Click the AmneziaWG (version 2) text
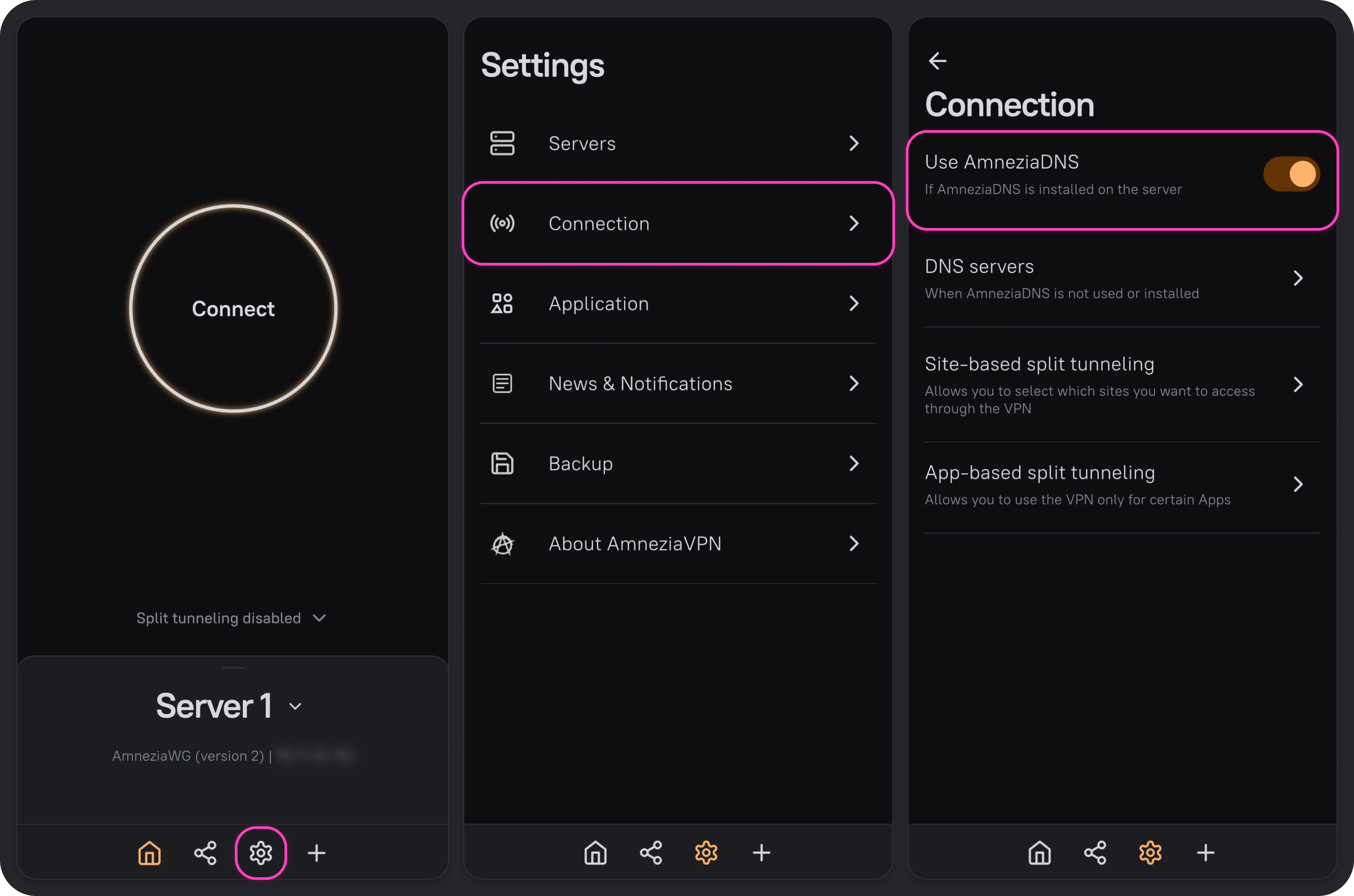Viewport: 1354px width, 896px height. [188, 756]
